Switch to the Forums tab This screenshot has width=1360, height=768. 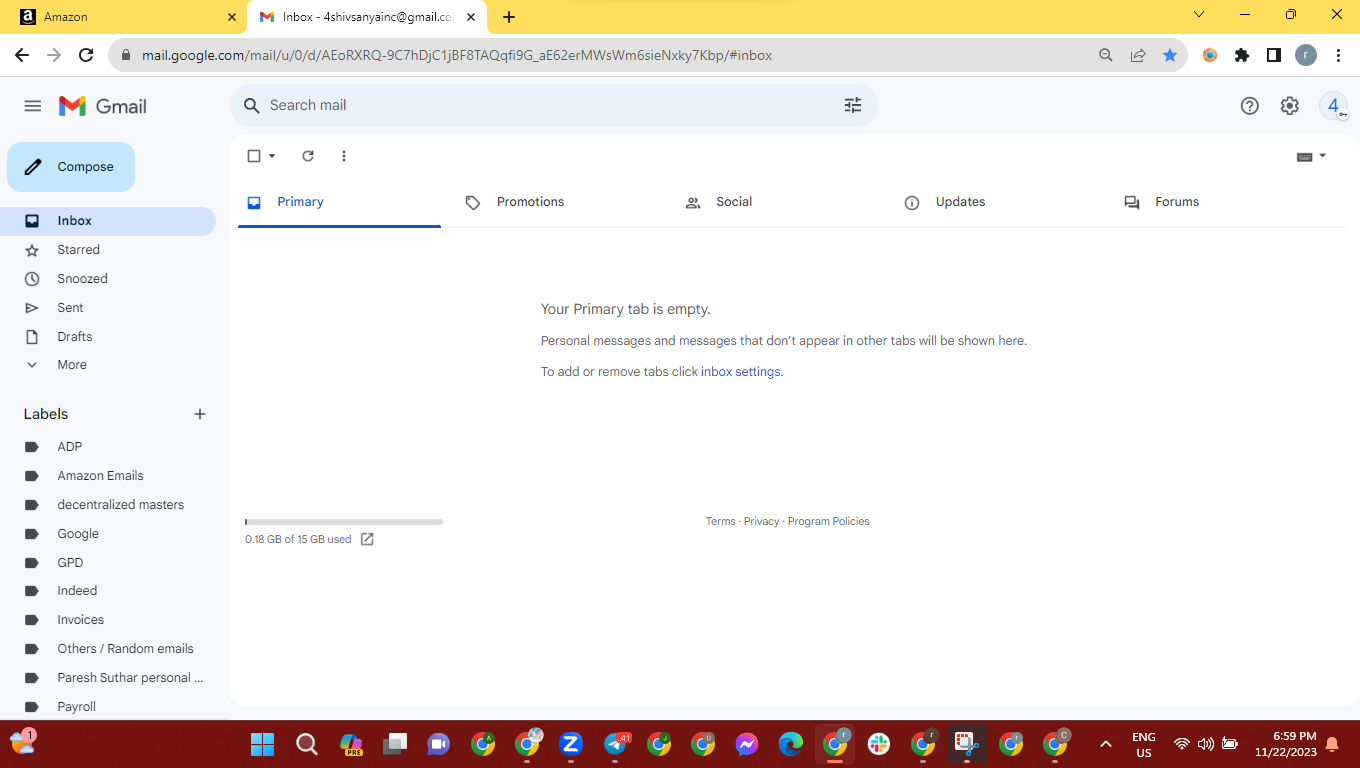(1217, 202)
